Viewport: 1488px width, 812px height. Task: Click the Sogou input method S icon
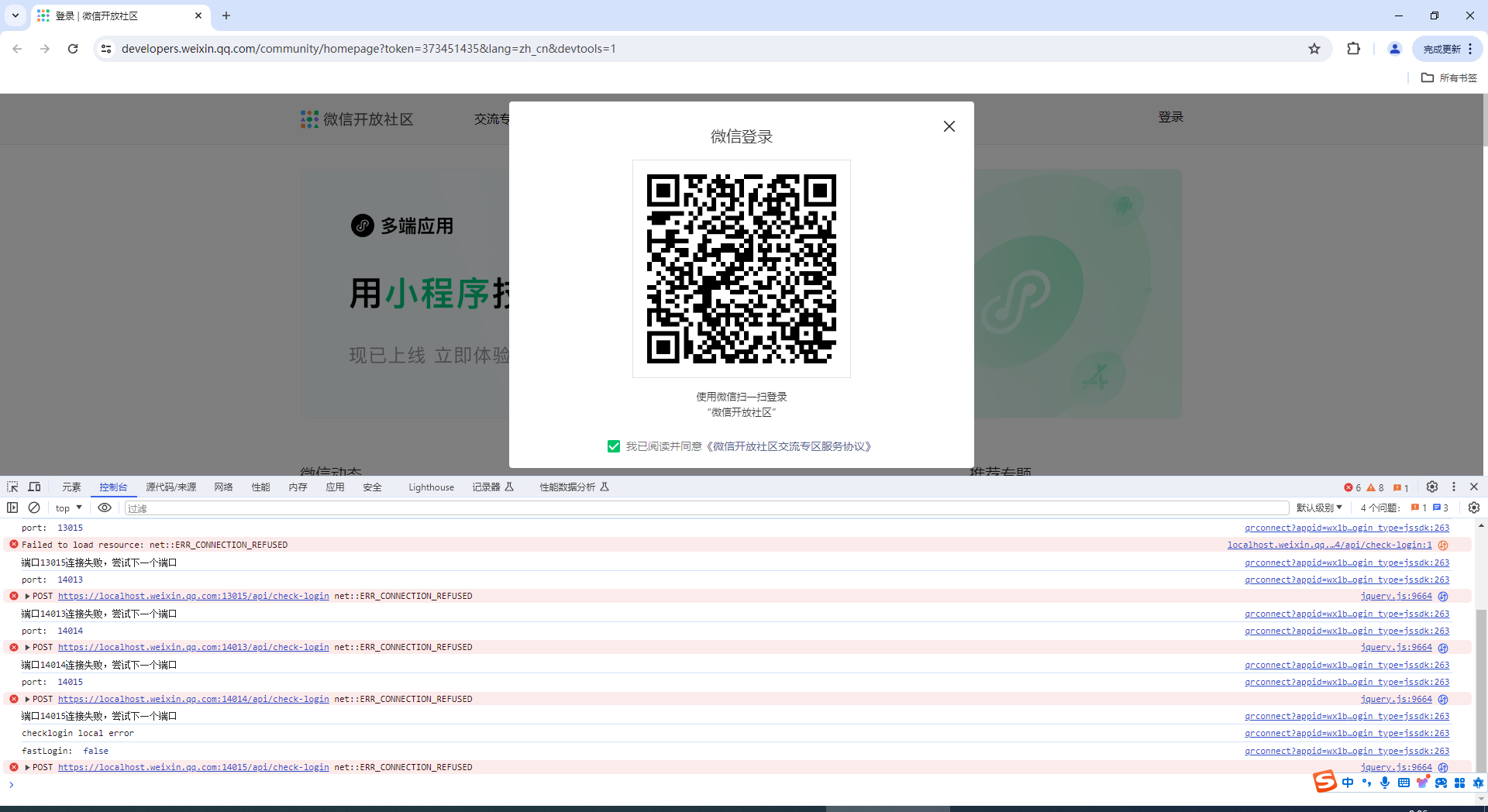1324,782
